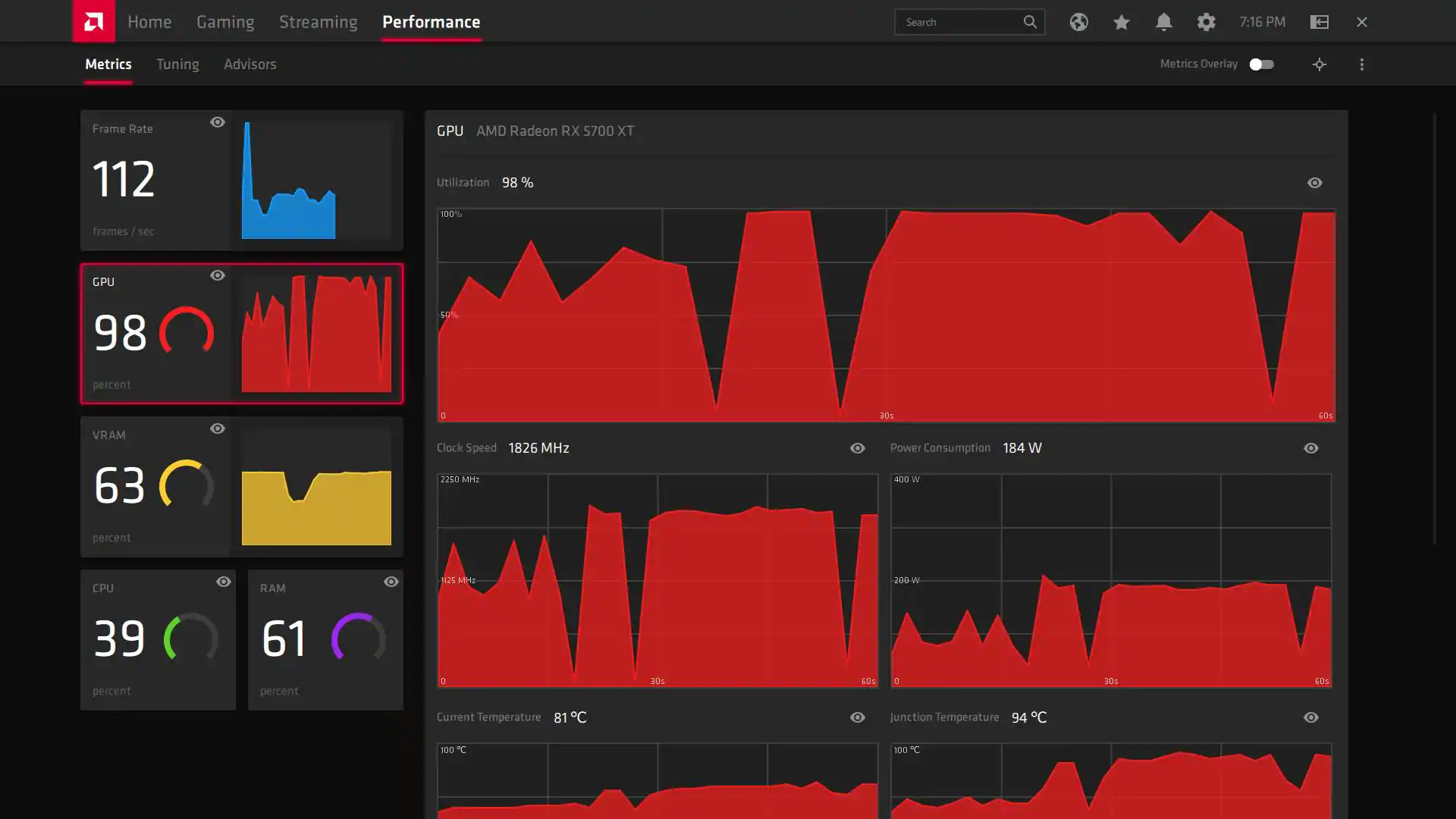The image size is (1456, 819).
Task: Switch to the Tuning tab
Action: pyautogui.click(x=177, y=64)
